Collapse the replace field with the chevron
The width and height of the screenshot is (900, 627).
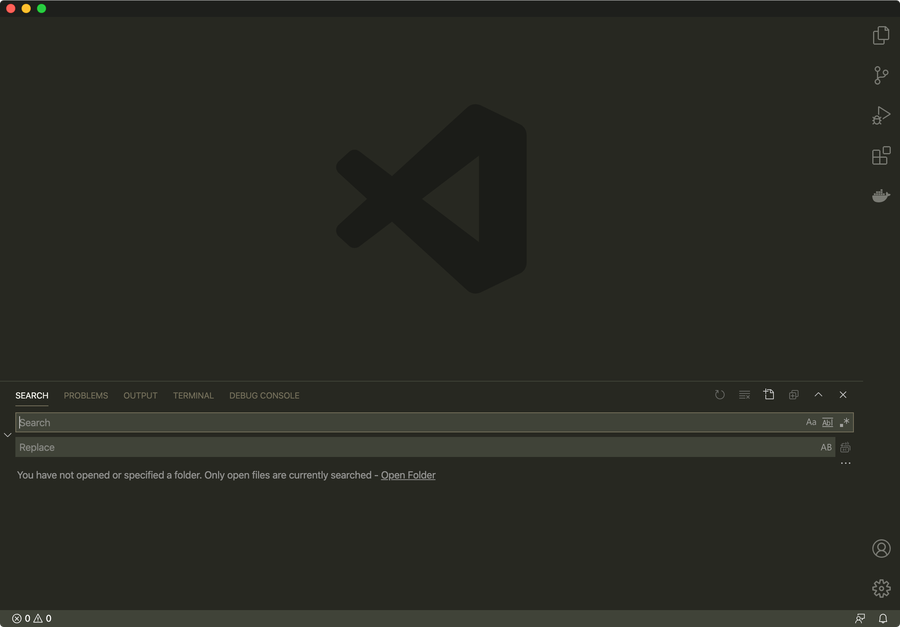tap(8, 434)
